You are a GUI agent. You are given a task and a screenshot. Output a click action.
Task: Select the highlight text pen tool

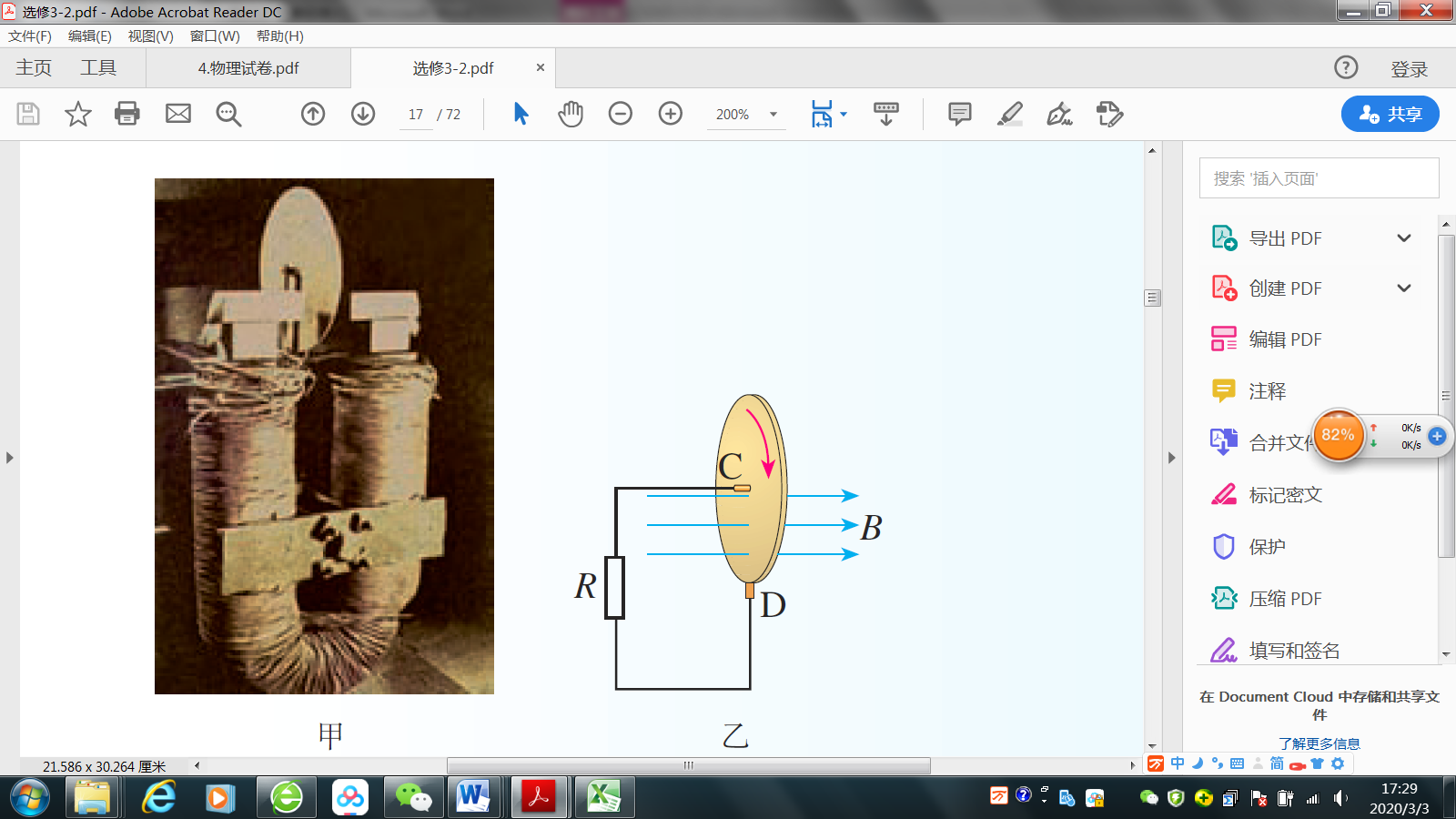click(1010, 114)
